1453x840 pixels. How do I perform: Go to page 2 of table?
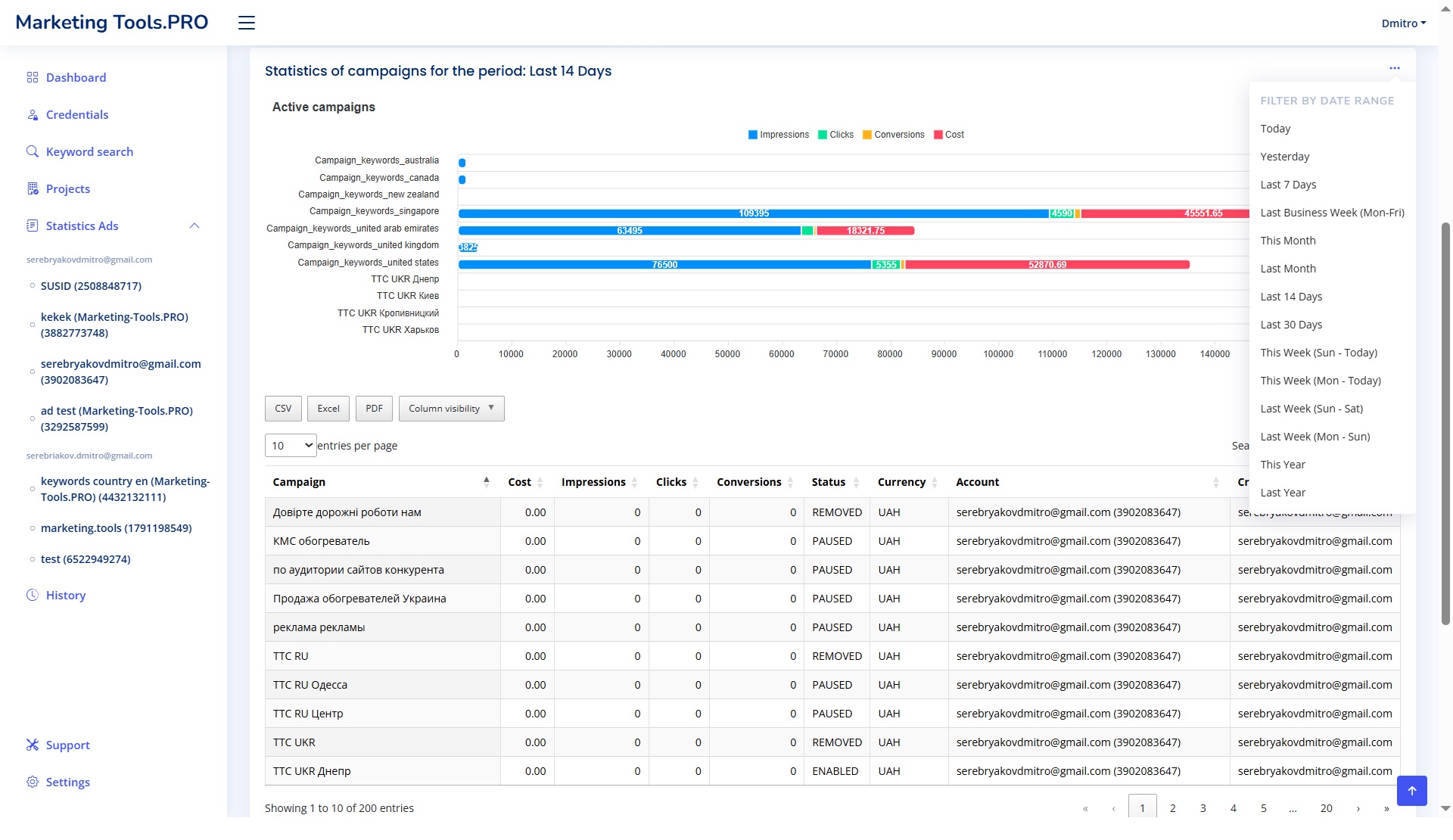(1172, 807)
